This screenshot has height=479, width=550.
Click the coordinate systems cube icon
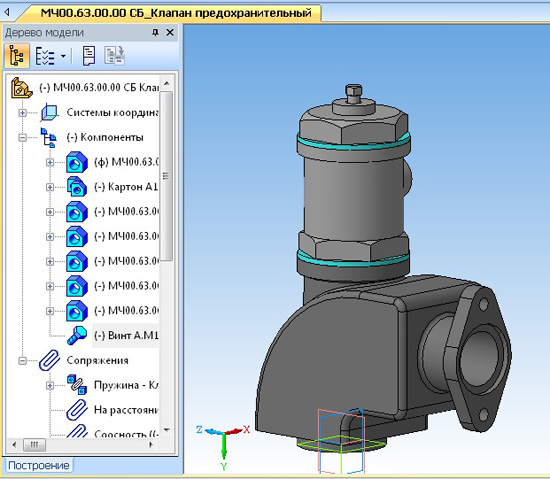(x=49, y=113)
